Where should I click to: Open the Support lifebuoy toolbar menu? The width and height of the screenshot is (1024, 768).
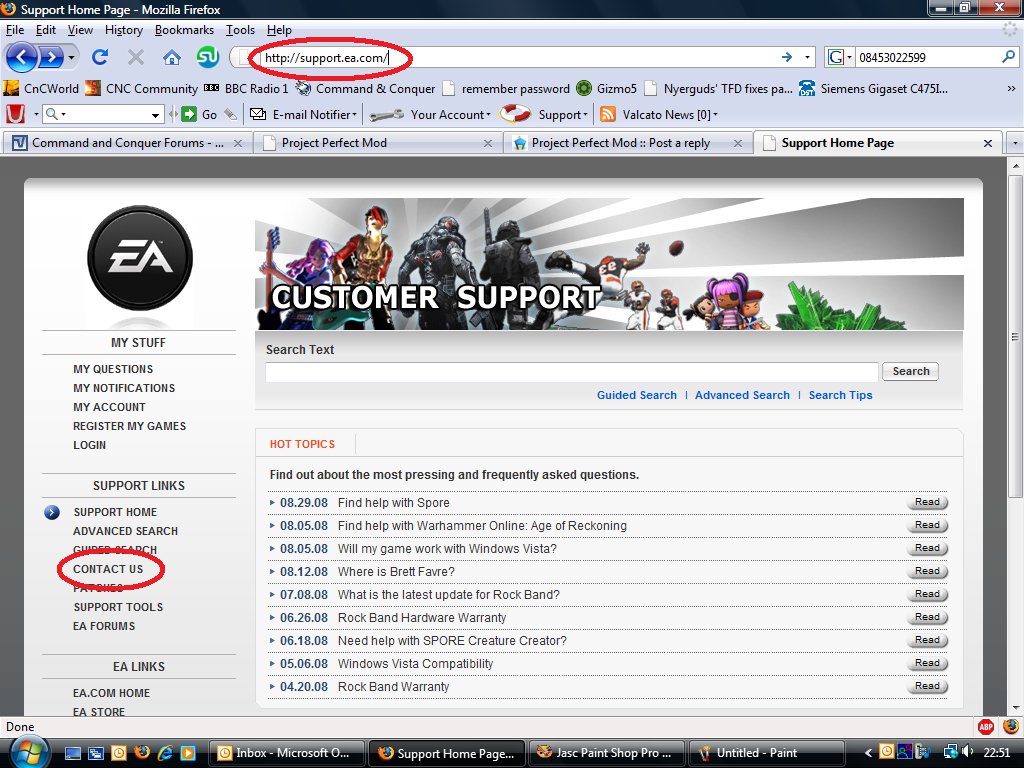coord(544,115)
